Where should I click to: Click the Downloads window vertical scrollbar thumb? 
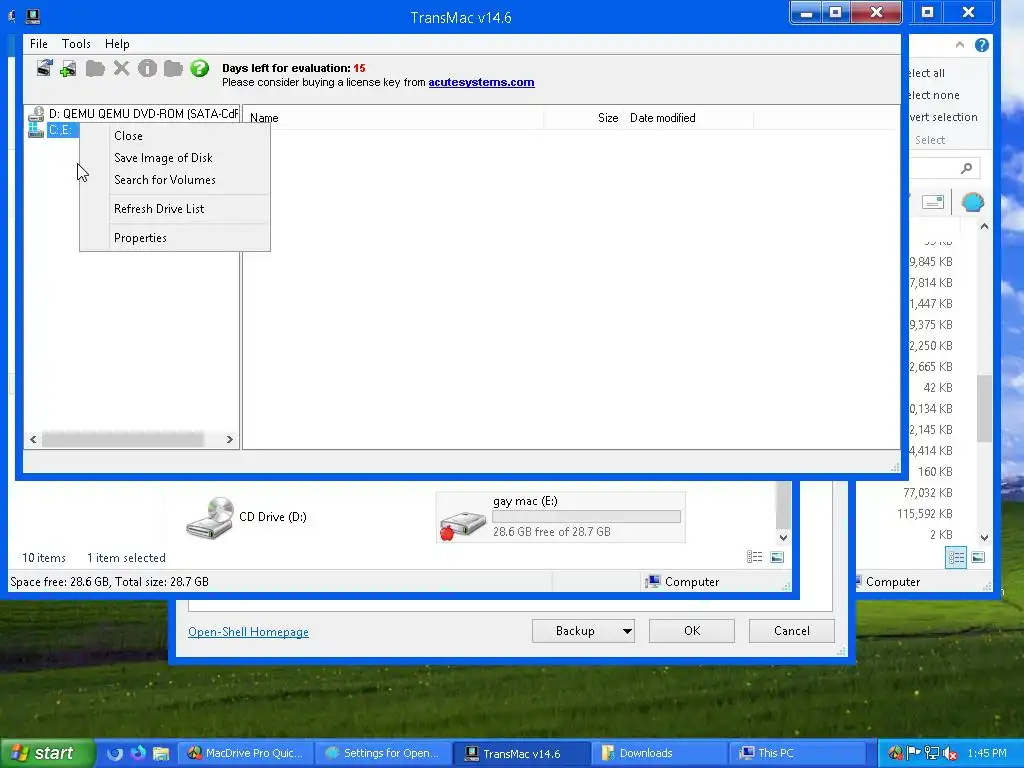(x=984, y=408)
